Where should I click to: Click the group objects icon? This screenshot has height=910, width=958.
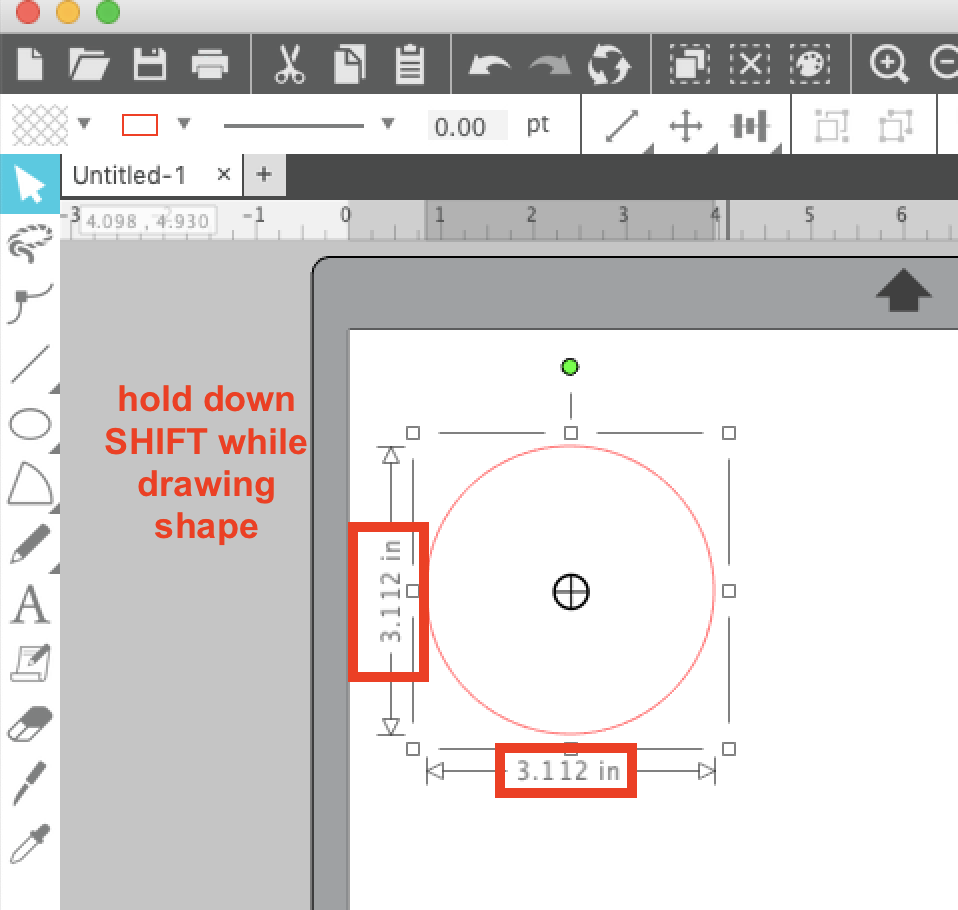832,126
